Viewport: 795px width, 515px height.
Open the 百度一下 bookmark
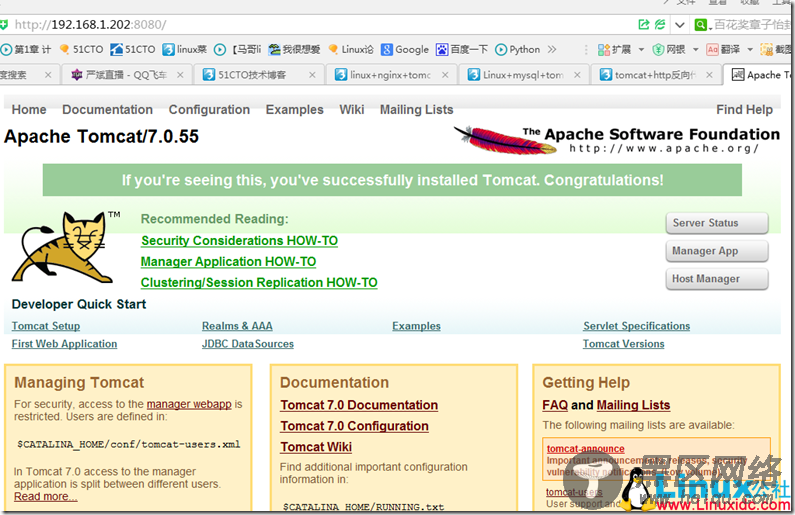tap(462, 49)
